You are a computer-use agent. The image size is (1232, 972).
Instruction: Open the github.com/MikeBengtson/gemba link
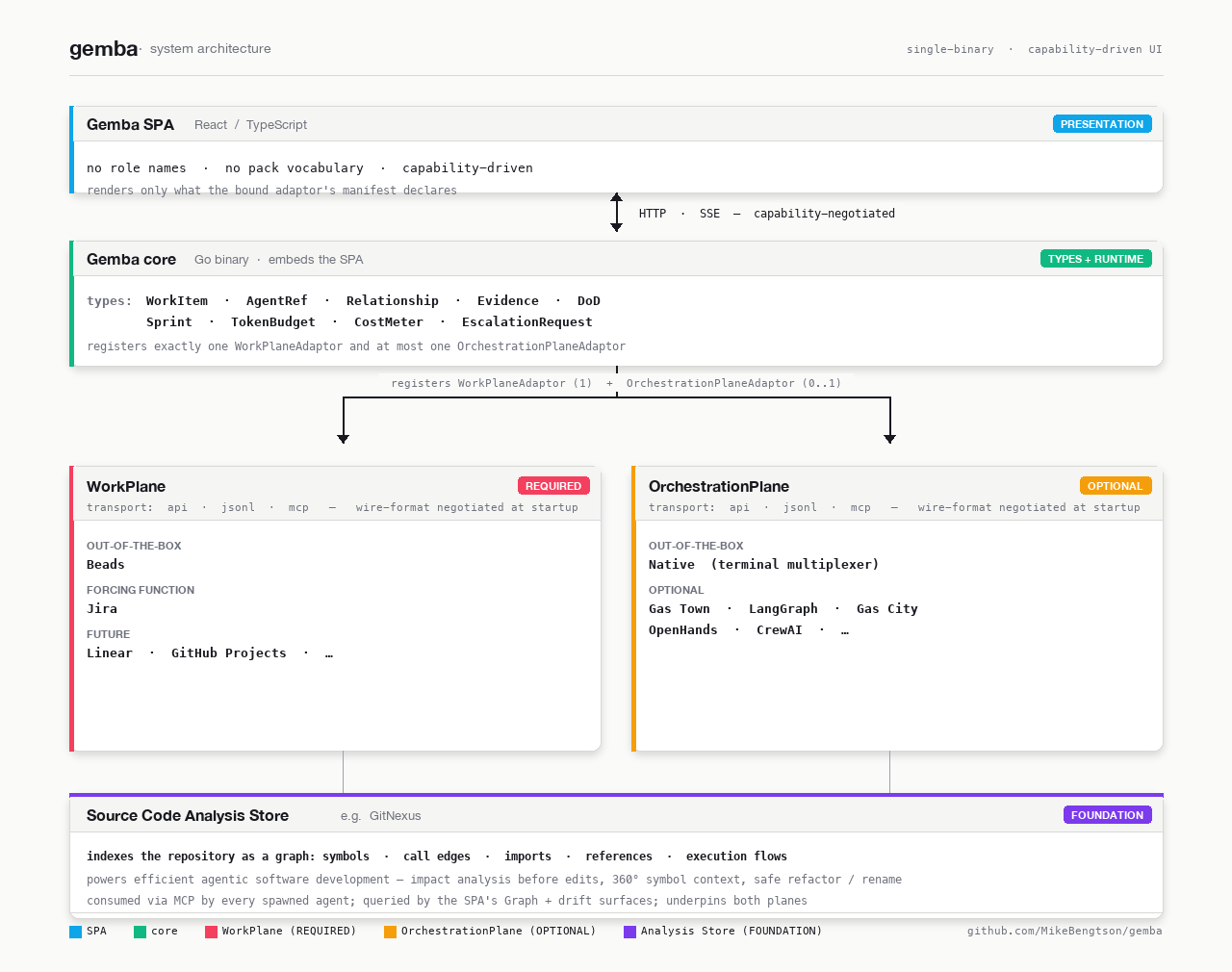[1065, 931]
